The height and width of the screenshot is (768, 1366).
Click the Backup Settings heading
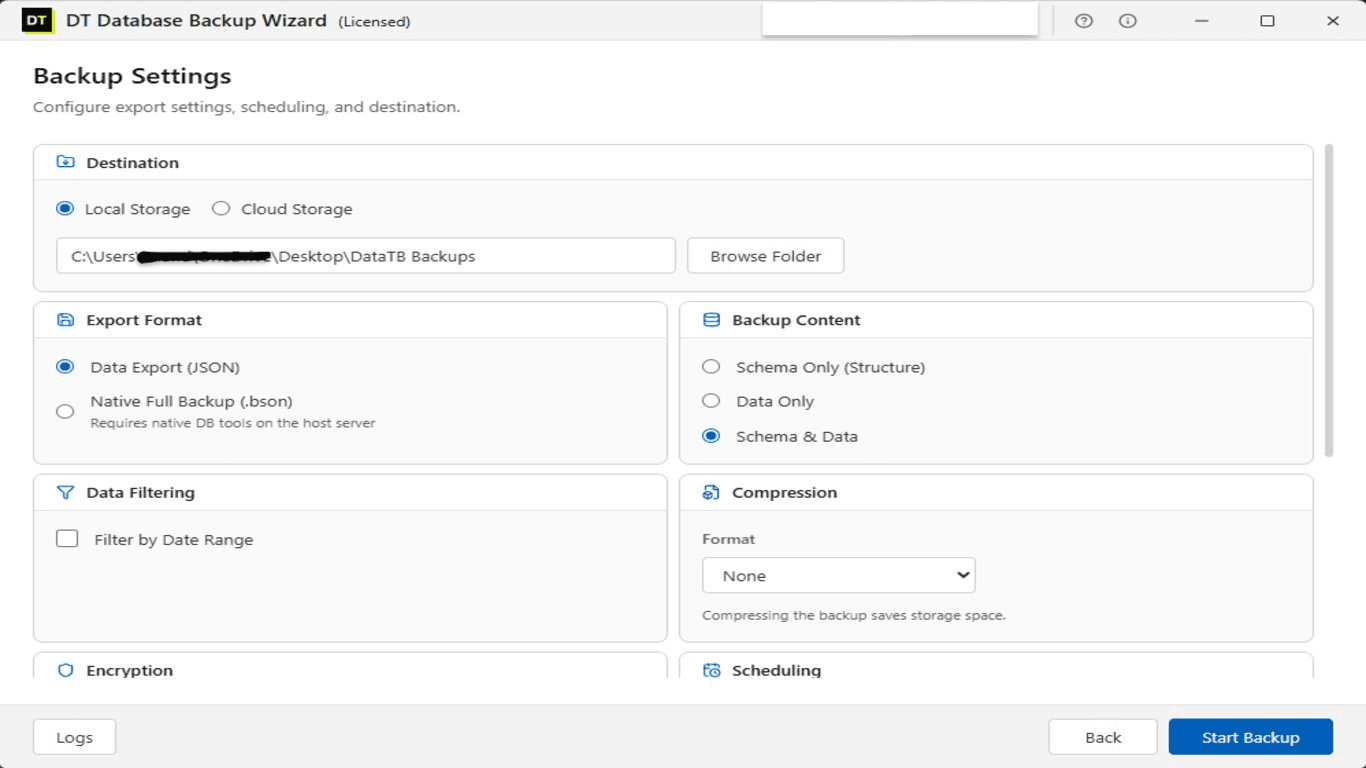coord(132,76)
